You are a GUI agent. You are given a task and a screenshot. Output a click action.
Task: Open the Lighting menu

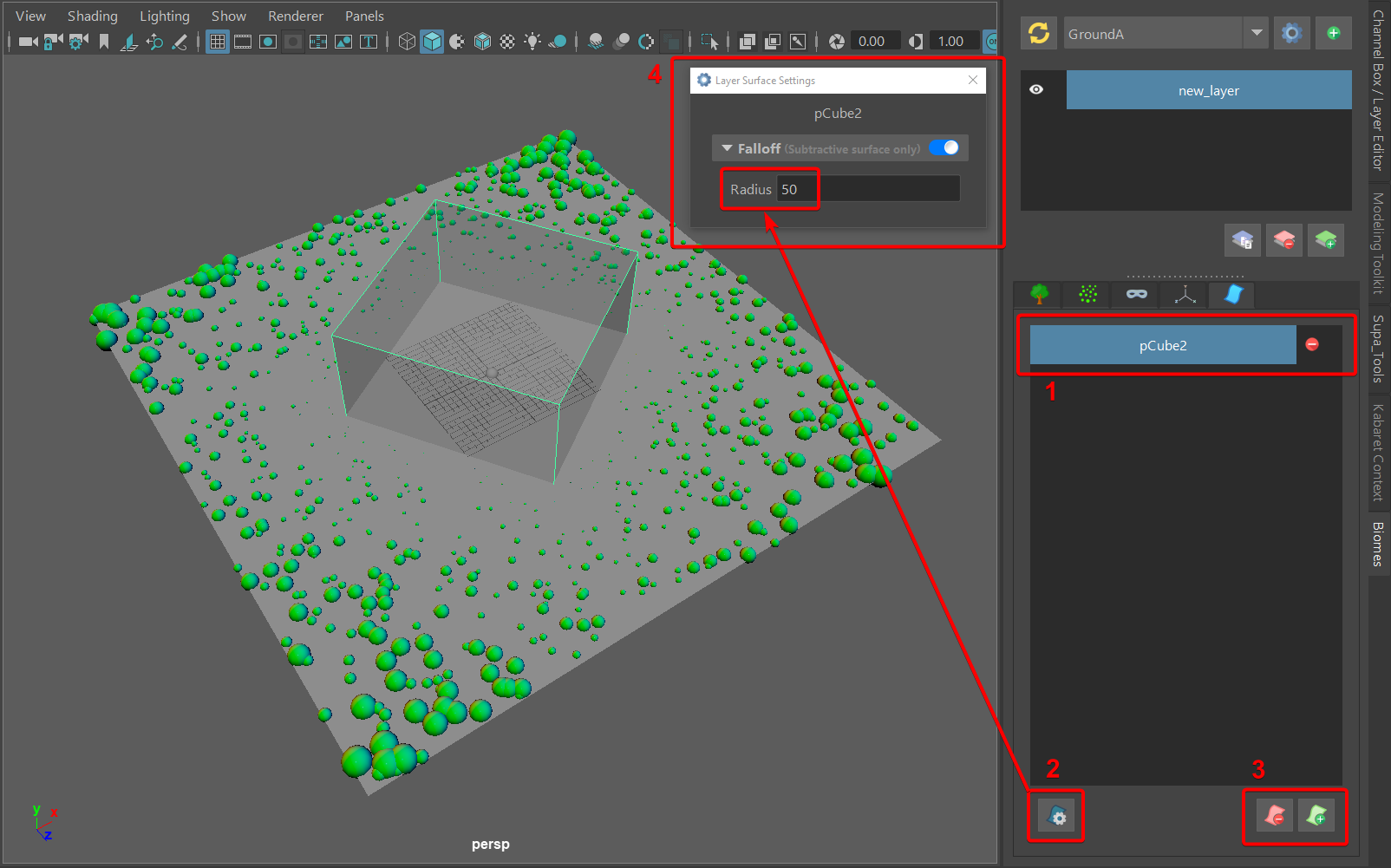click(165, 16)
